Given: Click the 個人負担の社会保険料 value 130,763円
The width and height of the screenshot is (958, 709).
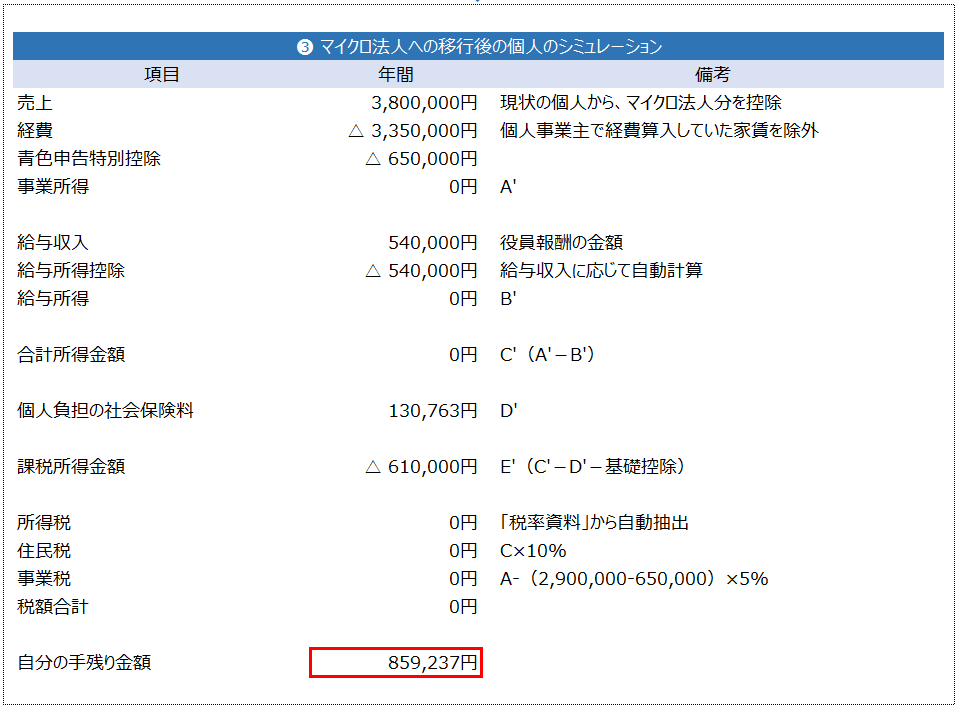Looking at the screenshot, I should coord(432,411).
